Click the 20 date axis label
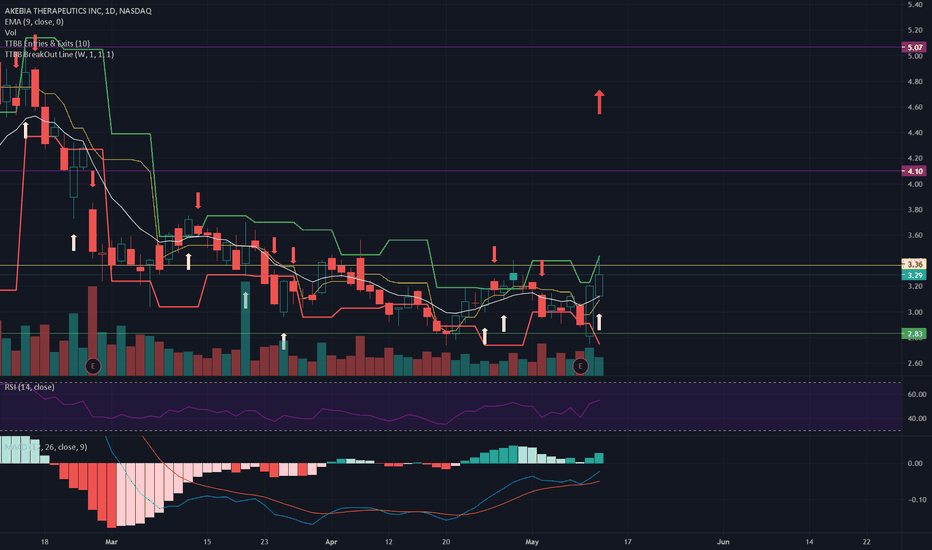 [x=446, y=542]
